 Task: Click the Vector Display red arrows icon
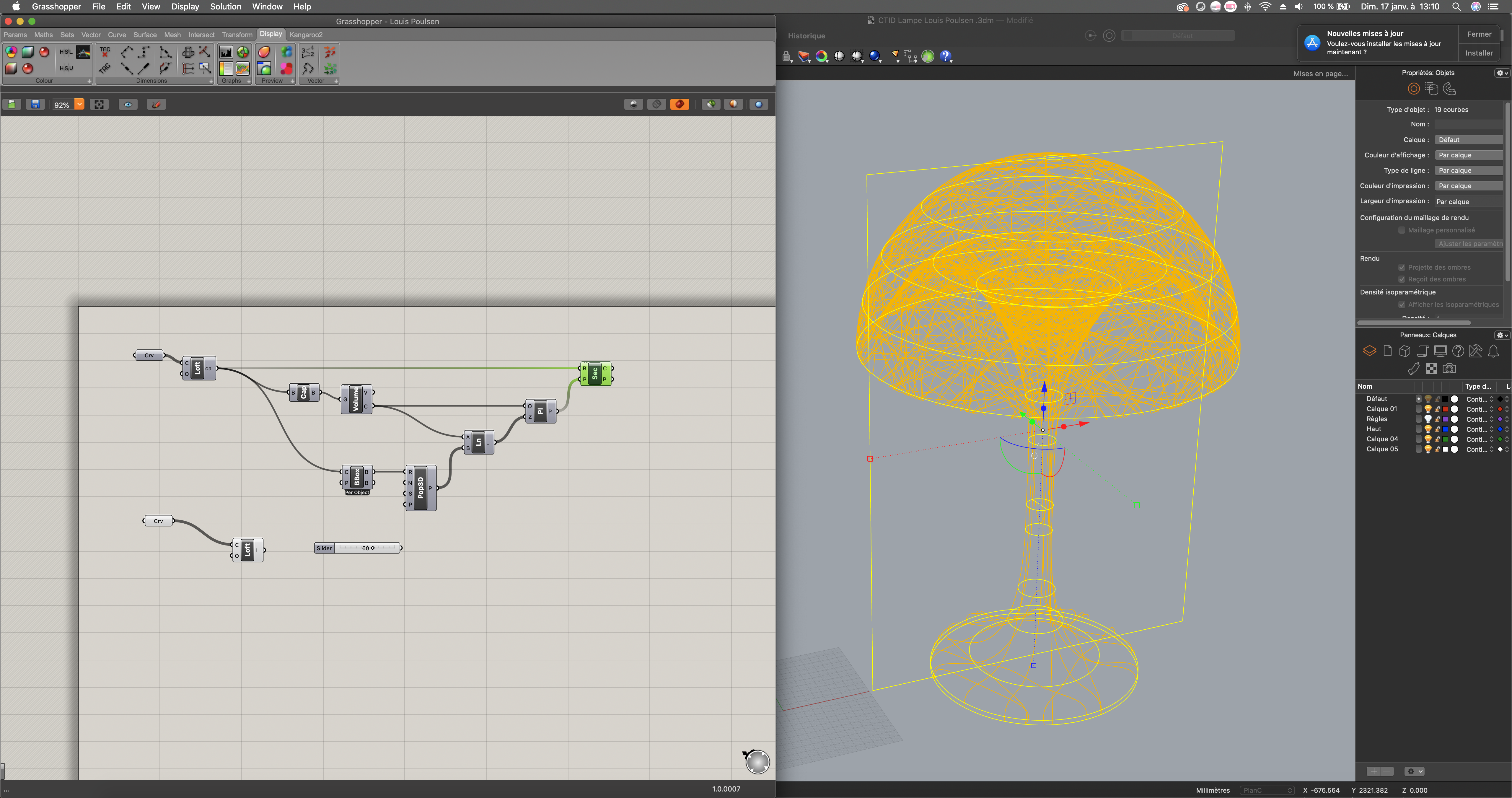330,52
